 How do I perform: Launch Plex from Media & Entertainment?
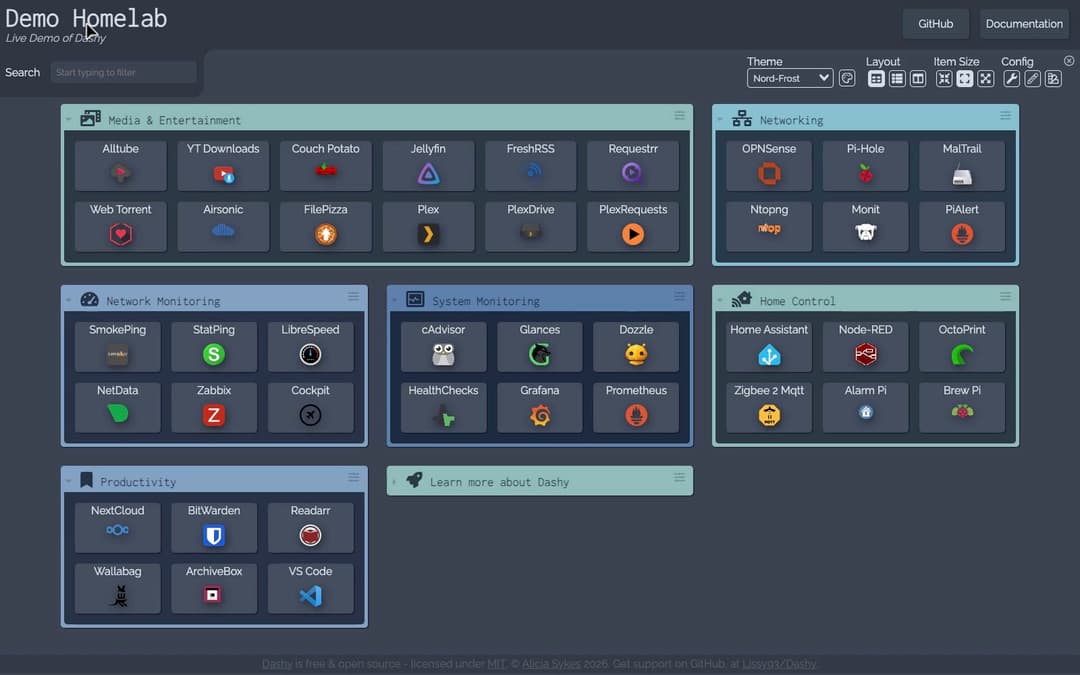coord(428,226)
